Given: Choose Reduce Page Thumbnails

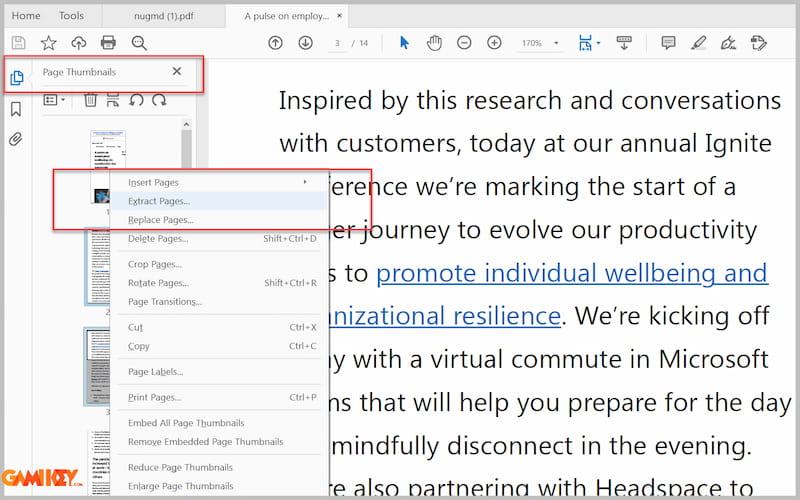Looking at the screenshot, I should point(219,467).
